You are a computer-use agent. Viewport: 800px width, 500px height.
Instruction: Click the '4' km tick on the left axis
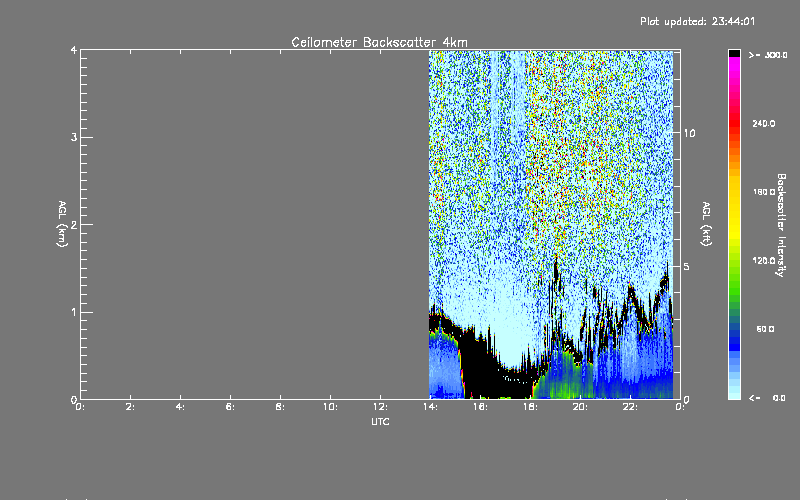coord(74,50)
